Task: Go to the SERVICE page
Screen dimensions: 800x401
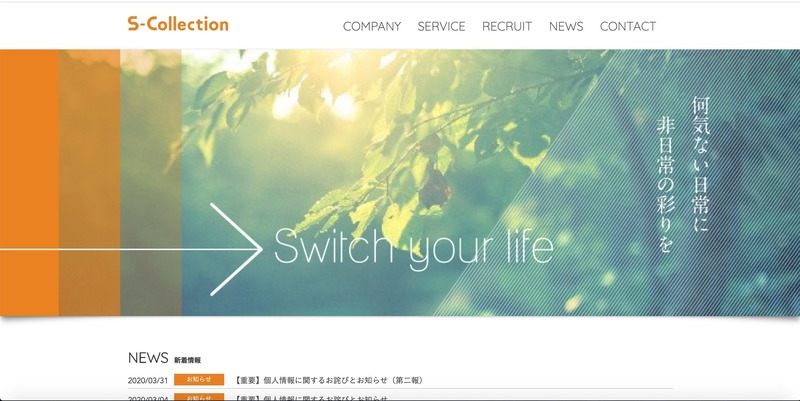Action: (x=441, y=27)
